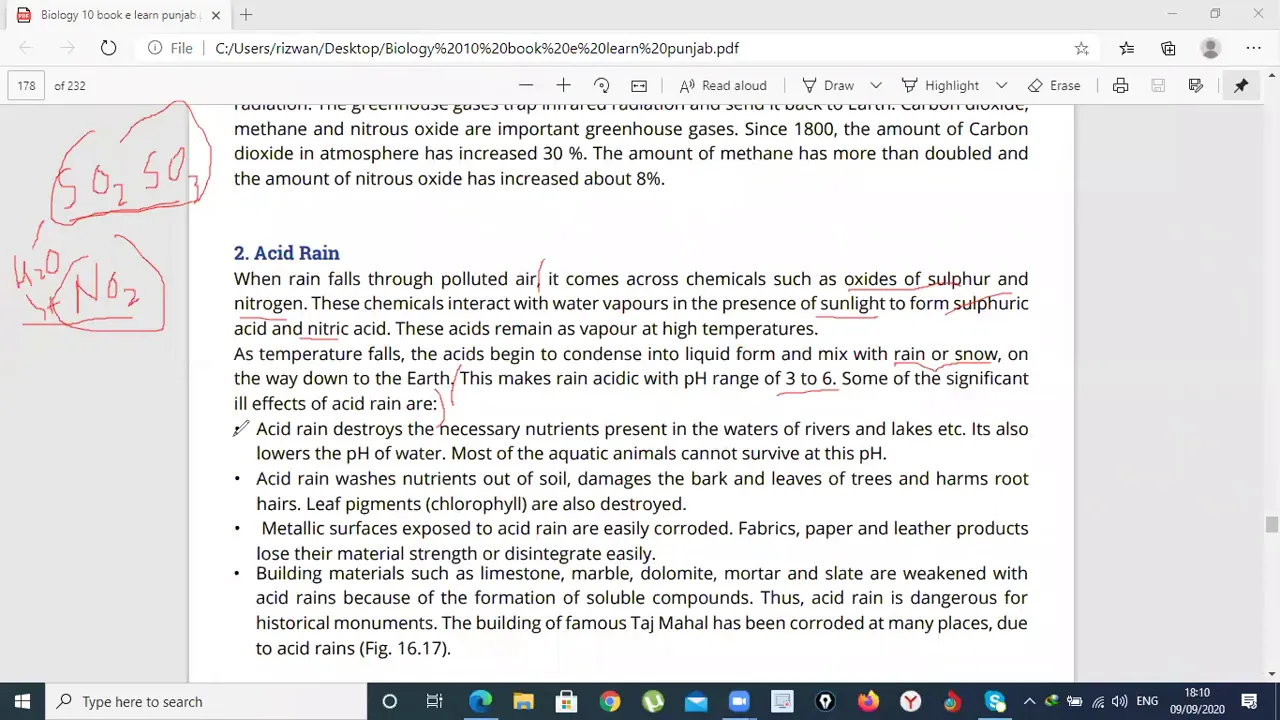Open Wi-Fi network settings in tray

point(1098,702)
